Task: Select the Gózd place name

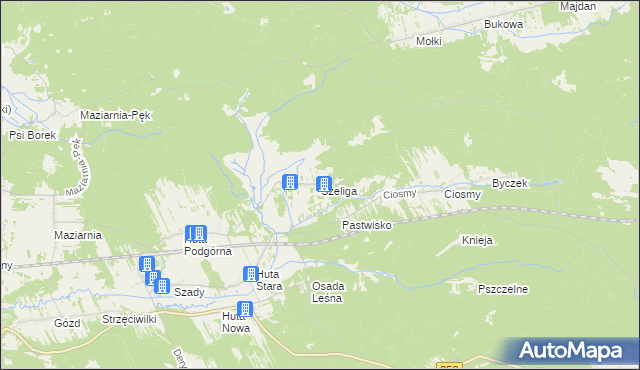Action: 67,323
